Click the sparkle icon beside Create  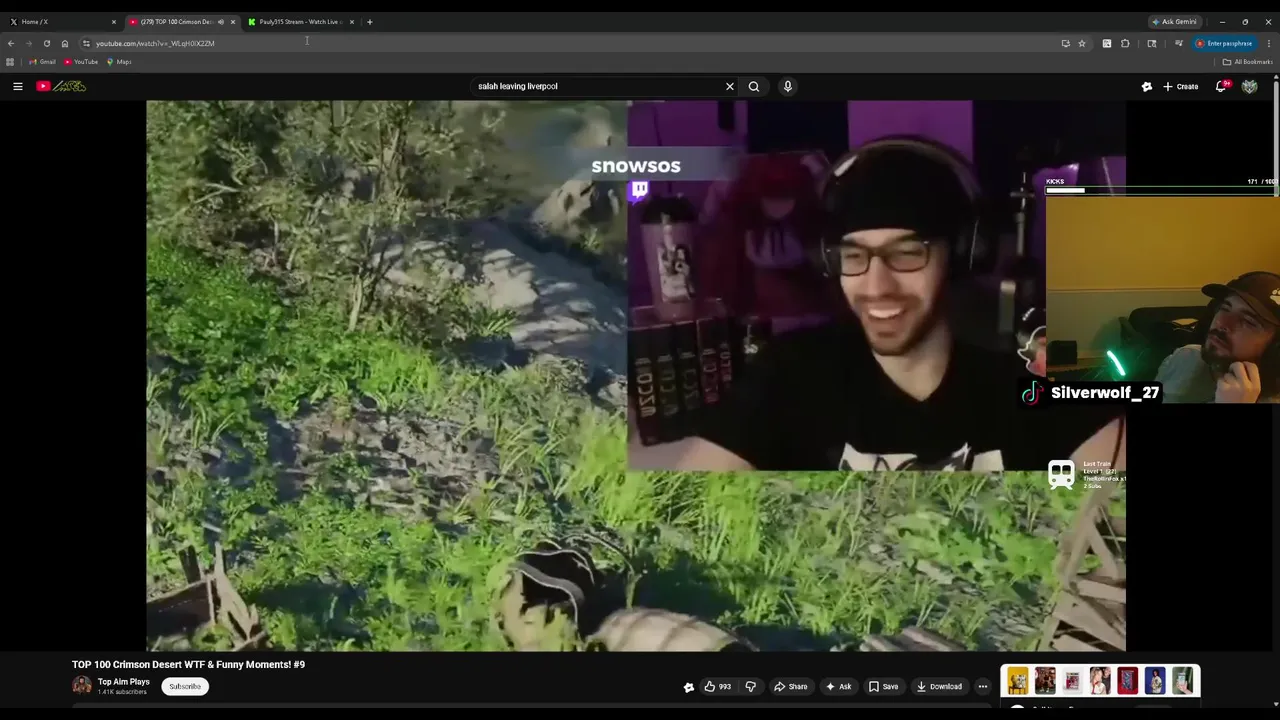(1147, 86)
